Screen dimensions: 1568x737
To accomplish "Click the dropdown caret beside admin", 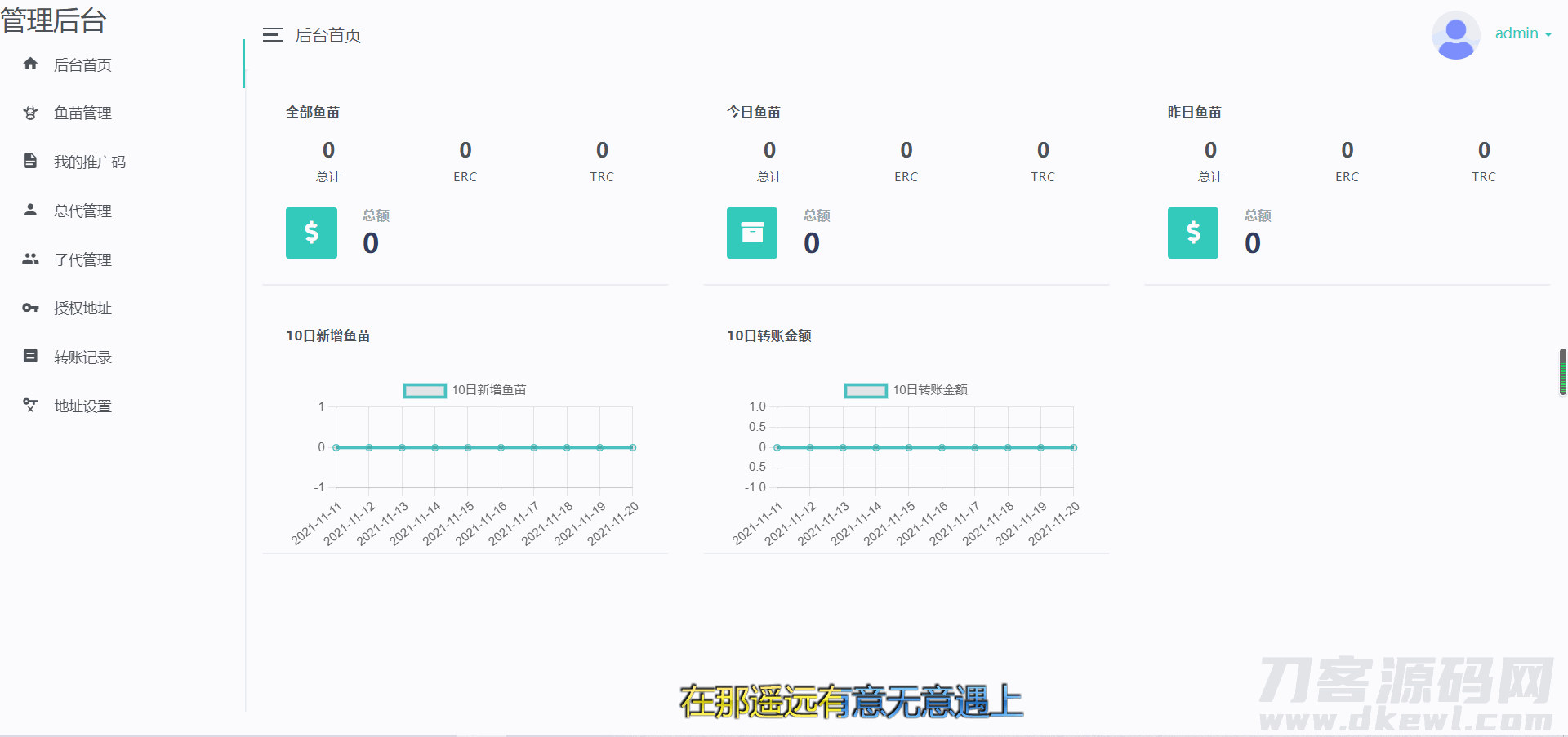I will [x=1548, y=35].
